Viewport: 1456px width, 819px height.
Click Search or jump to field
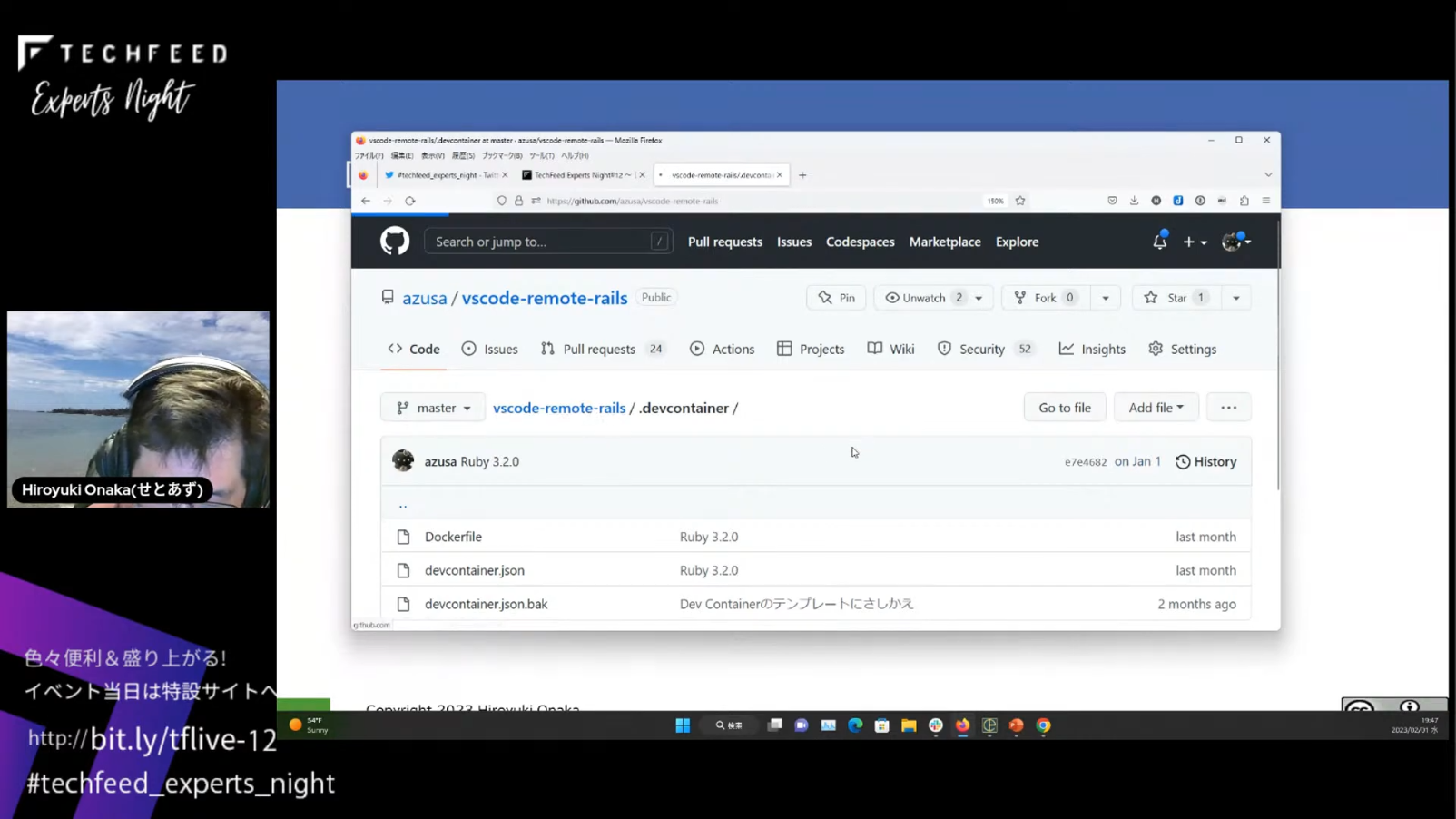[x=548, y=242]
